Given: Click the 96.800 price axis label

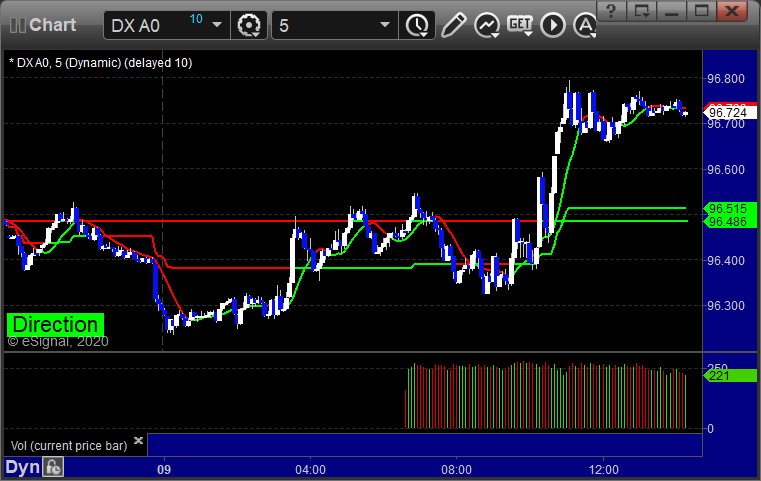Looking at the screenshot, I should (x=726, y=79).
